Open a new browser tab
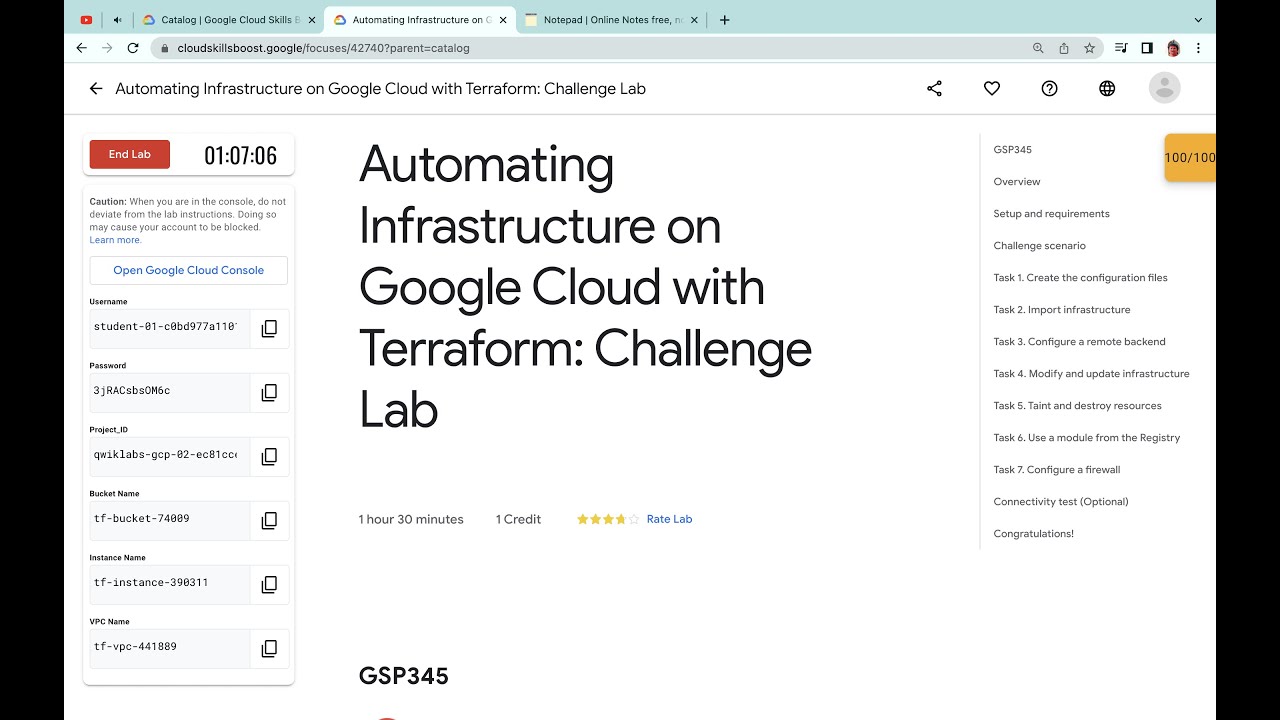The image size is (1280, 720). (725, 20)
